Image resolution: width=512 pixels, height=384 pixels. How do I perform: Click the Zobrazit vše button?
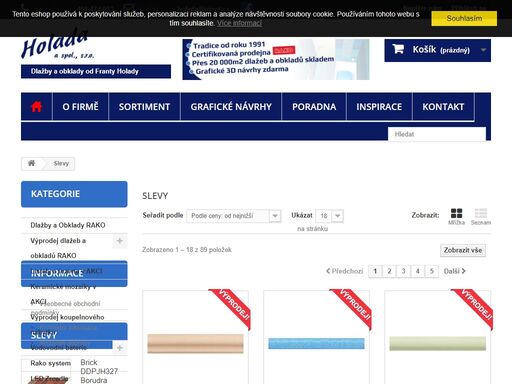pos(463,250)
